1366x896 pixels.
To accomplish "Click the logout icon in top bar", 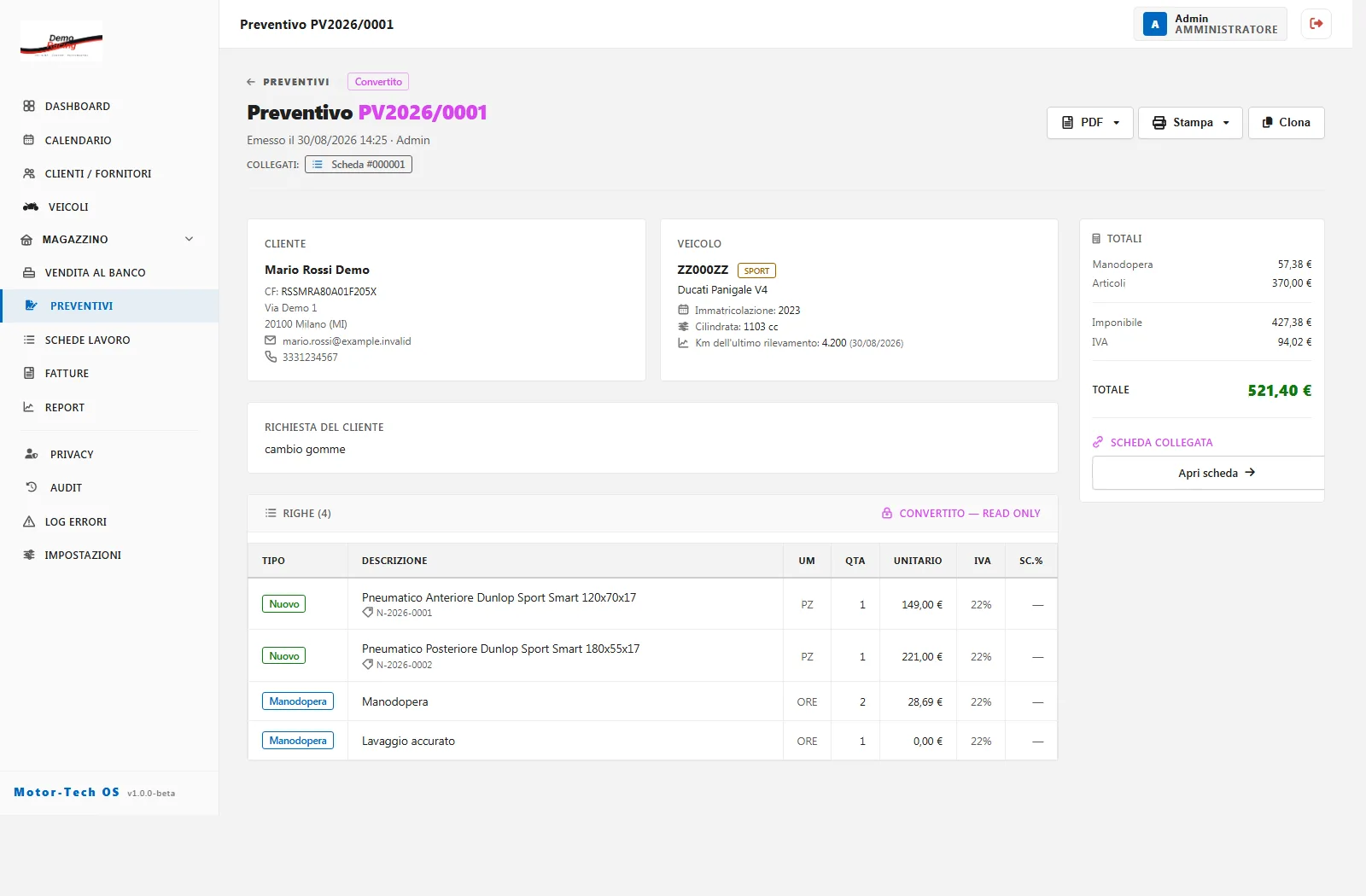I will coord(1316,24).
